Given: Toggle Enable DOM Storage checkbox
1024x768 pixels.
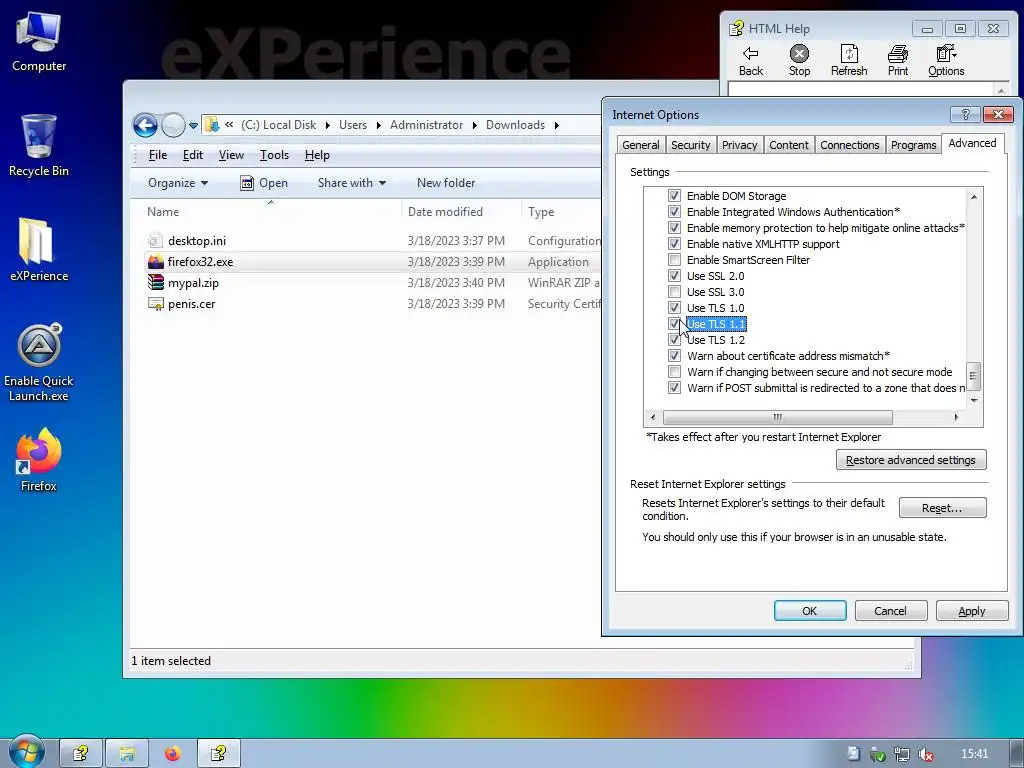Looking at the screenshot, I should point(674,195).
